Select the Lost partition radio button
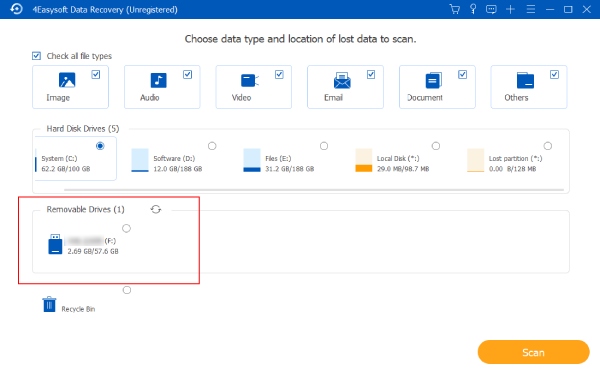This screenshot has height=377, width=600. (x=548, y=146)
